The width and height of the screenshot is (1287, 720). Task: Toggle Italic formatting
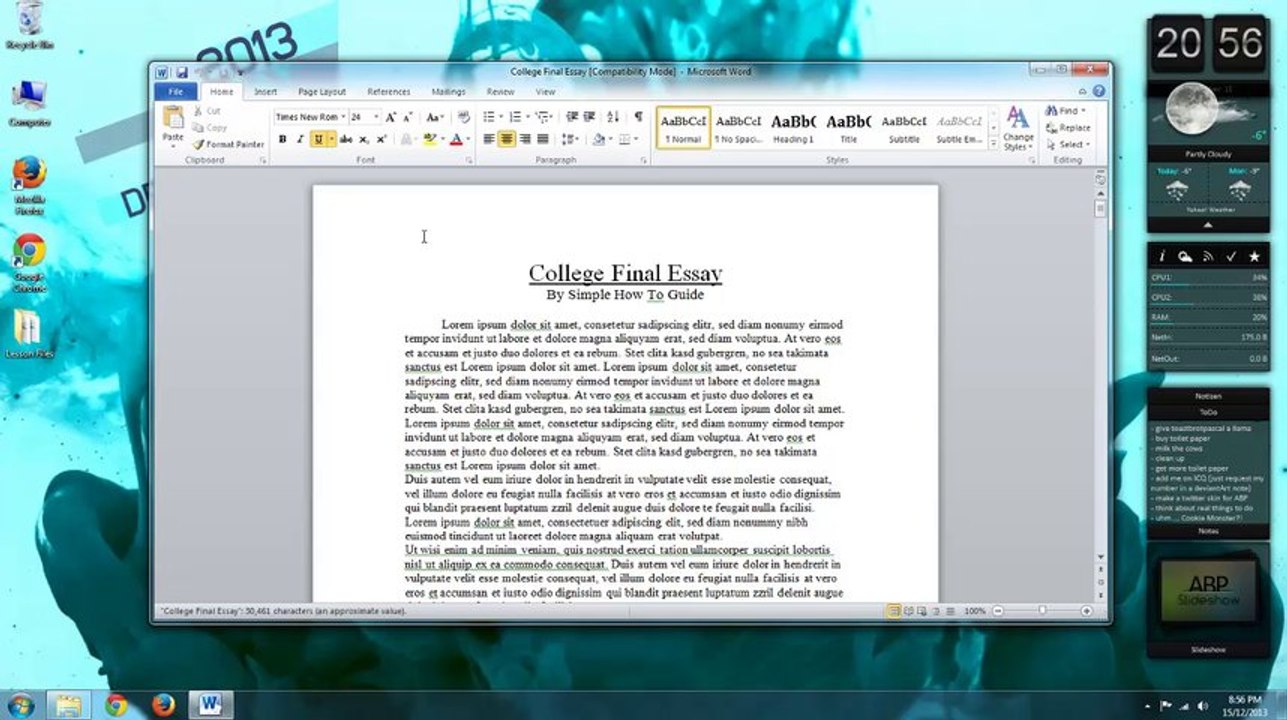[x=299, y=140]
